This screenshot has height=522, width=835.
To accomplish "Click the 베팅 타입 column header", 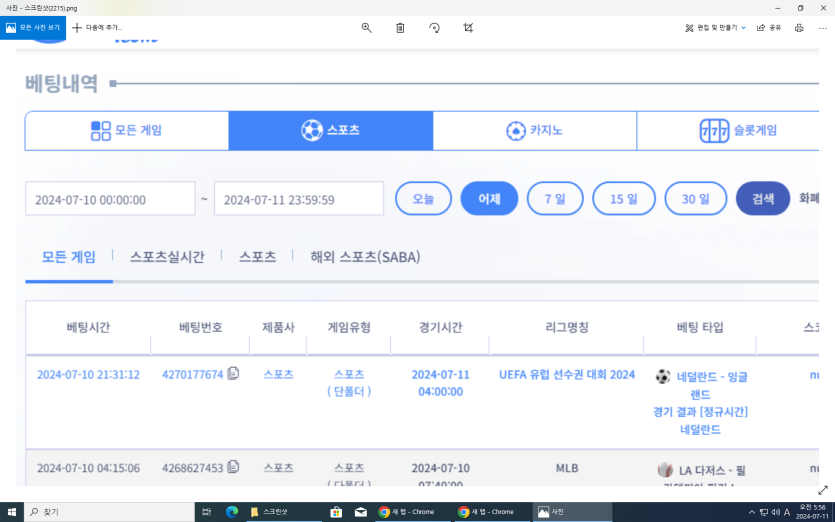I will [x=700, y=327].
